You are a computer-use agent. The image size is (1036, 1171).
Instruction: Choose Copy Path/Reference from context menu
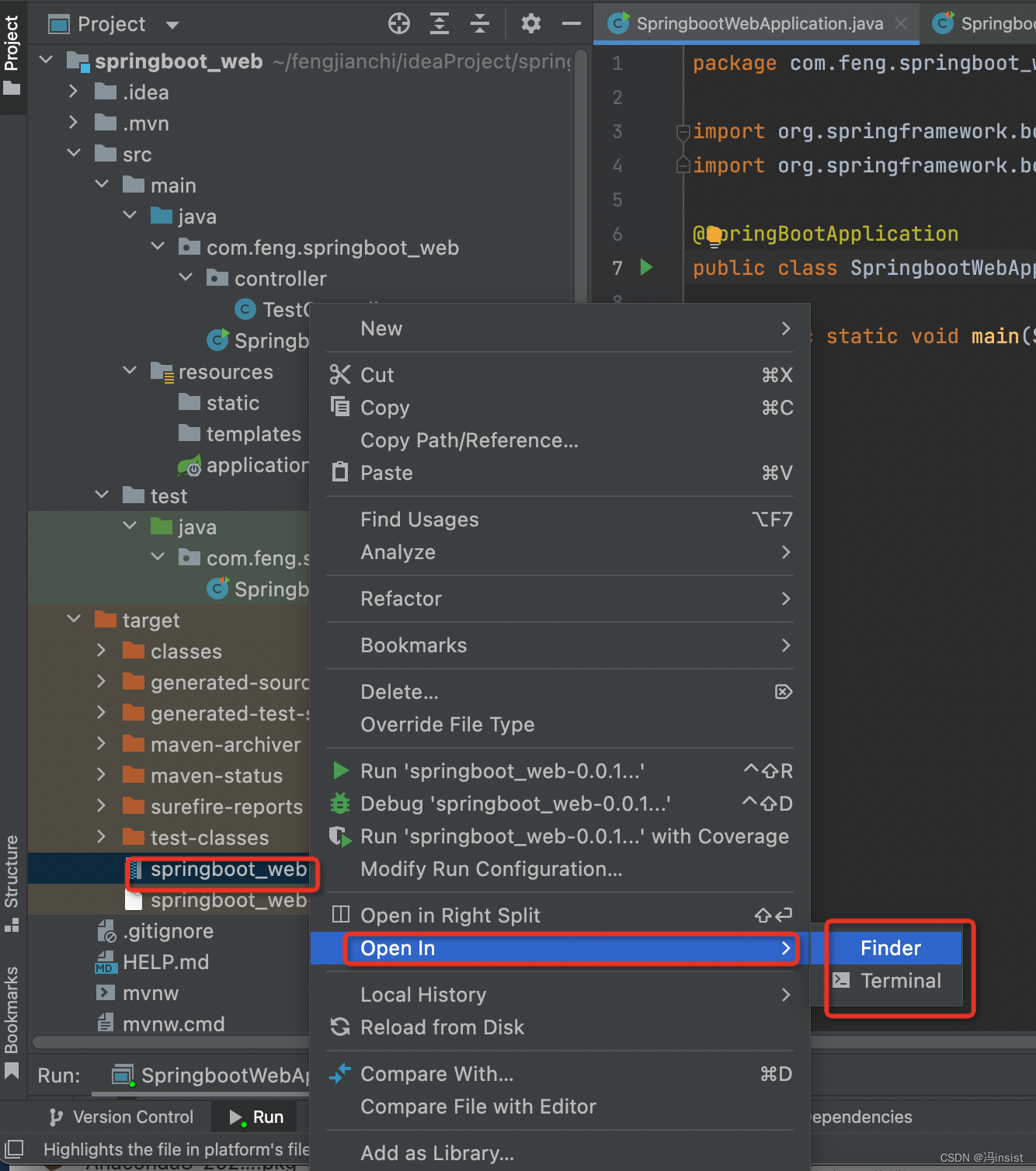tap(468, 440)
